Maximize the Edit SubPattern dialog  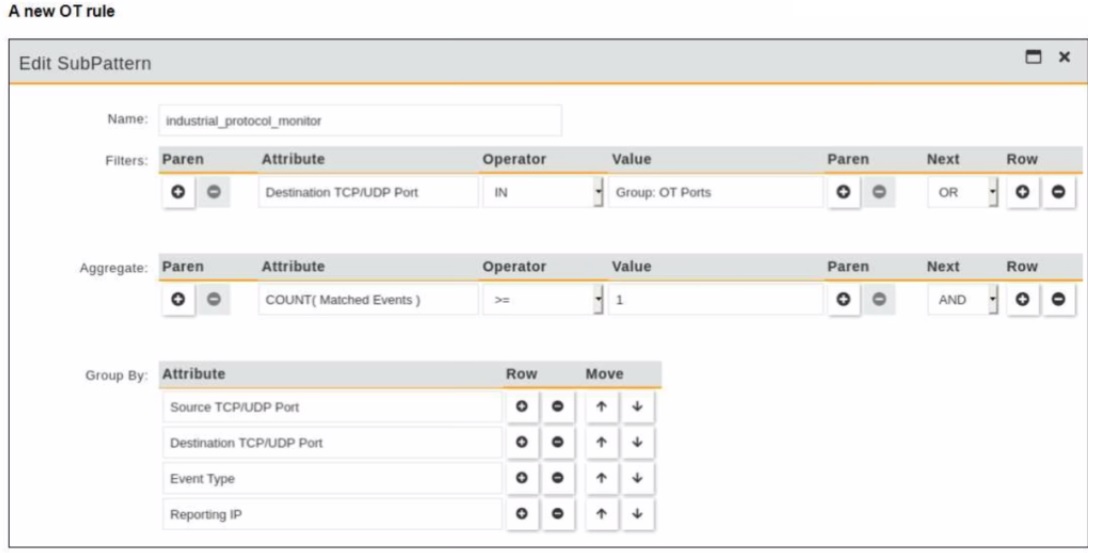(x=1035, y=58)
